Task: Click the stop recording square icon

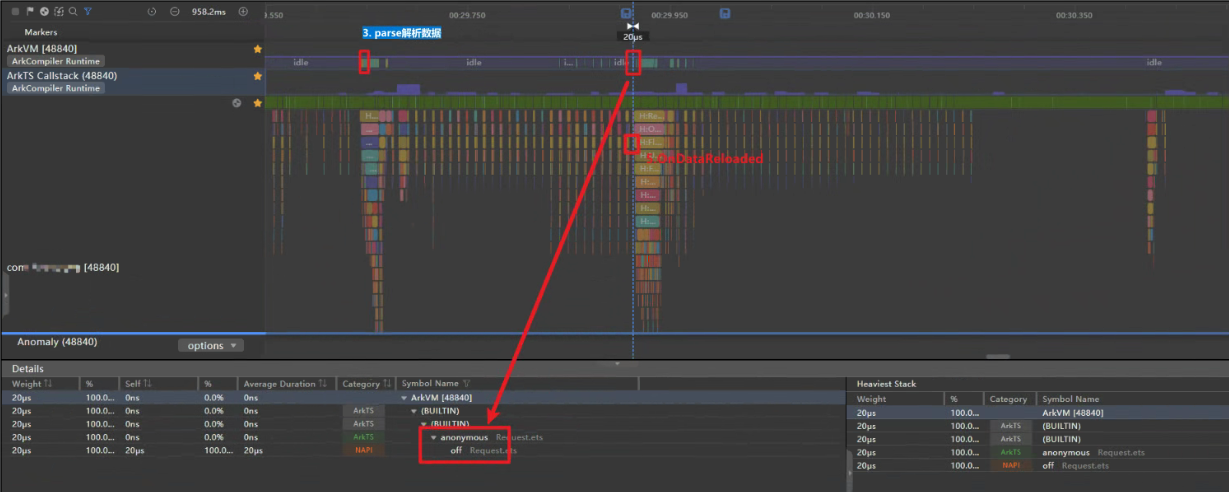Action: tap(15, 11)
